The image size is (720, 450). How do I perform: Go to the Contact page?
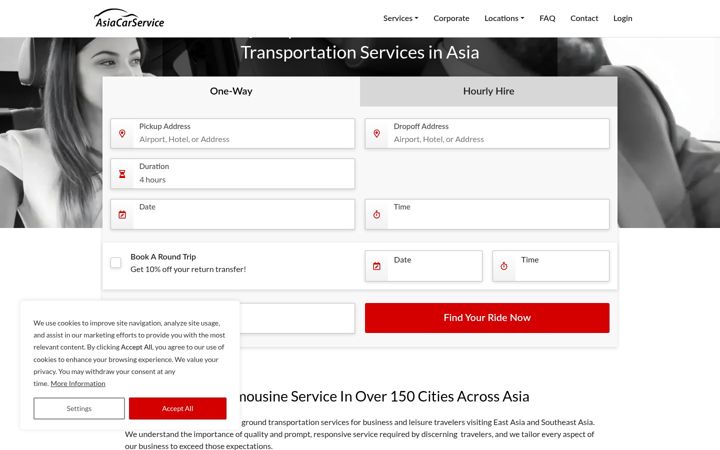click(584, 18)
